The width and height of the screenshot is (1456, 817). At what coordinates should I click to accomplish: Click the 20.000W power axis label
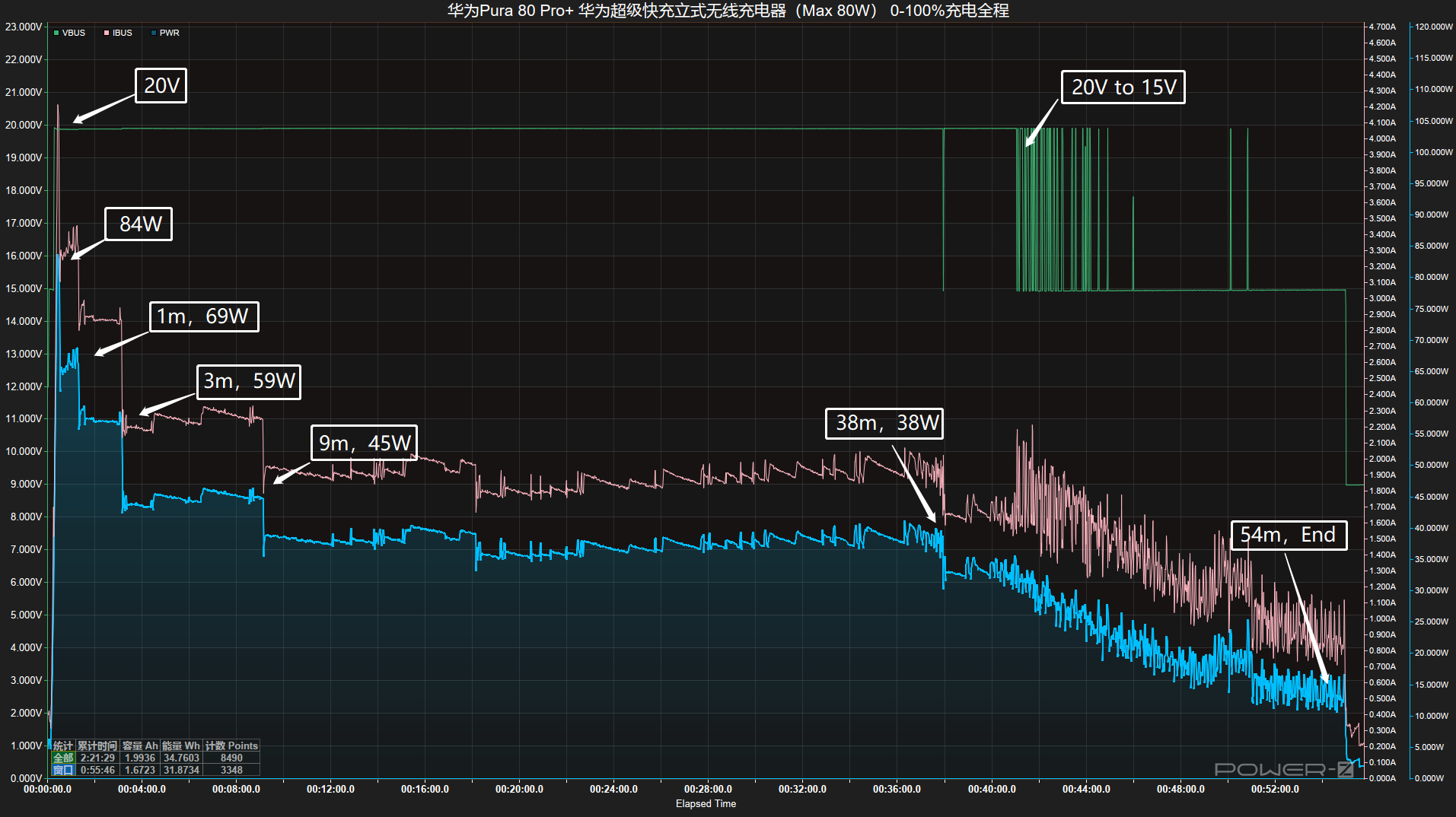tap(1432, 653)
